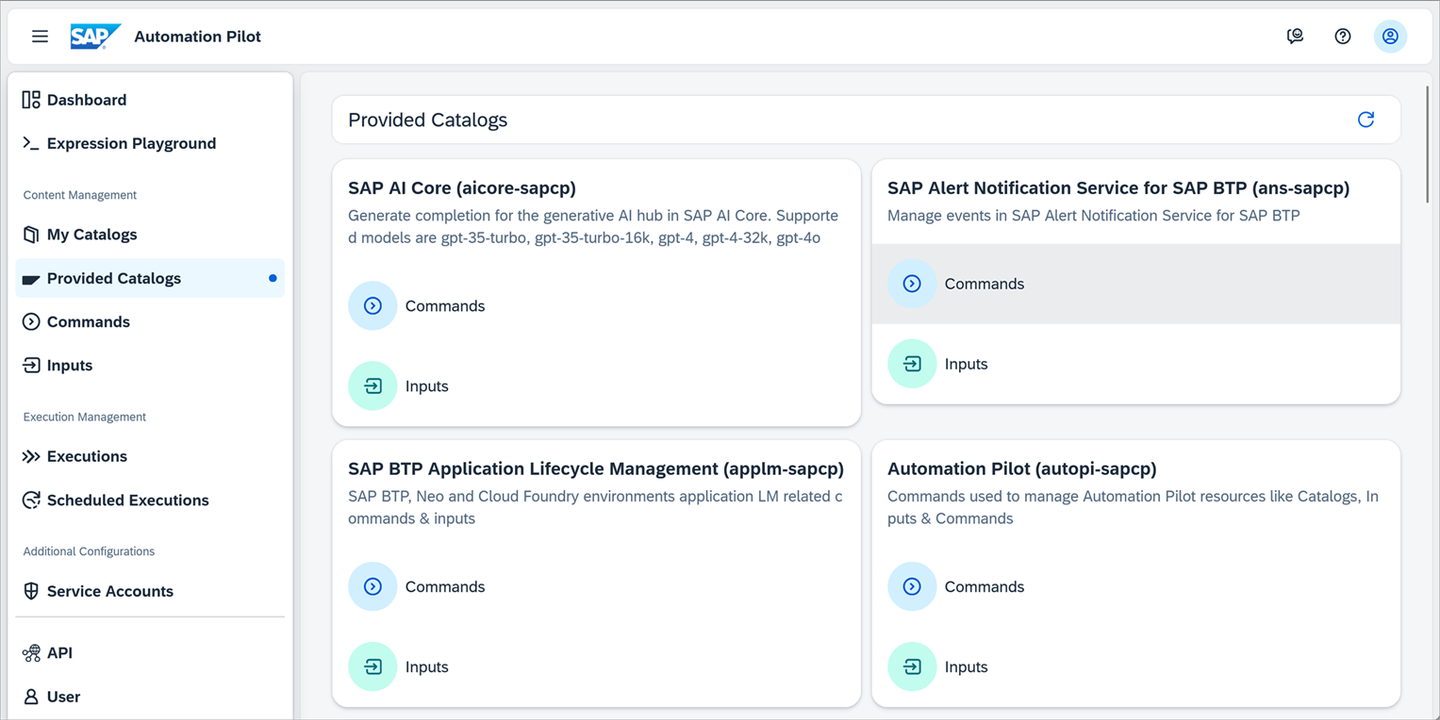The image size is (1440, 720).
Task: Click the Service Accounts shield icon
Action: click(31, 591)
